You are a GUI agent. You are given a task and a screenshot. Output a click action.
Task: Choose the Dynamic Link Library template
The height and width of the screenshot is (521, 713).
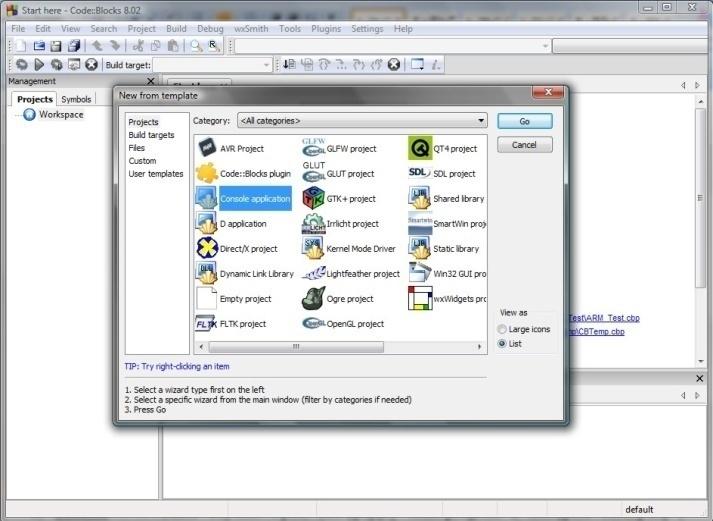point(245,274)
